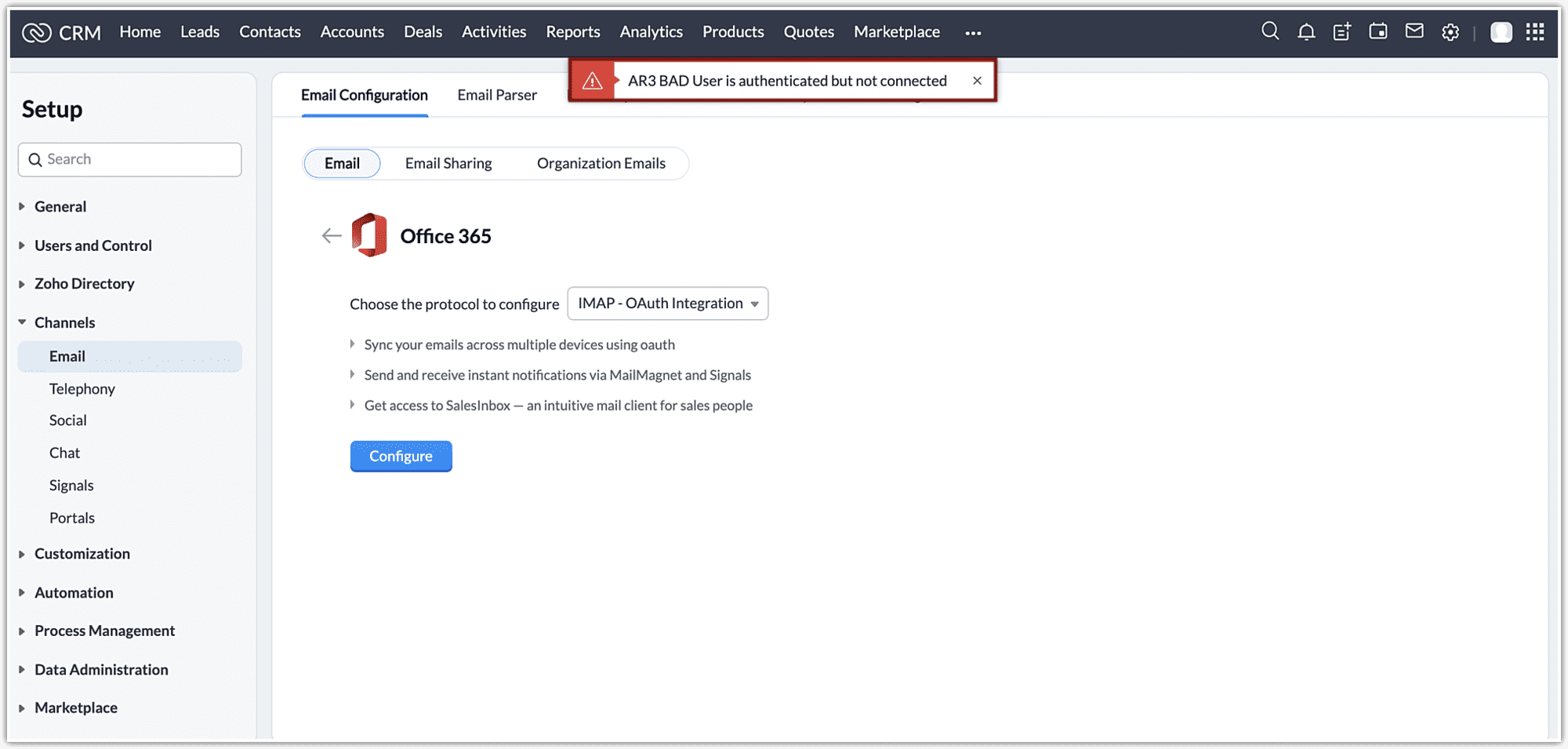The width and height of the screenshot is (1568, 749).
Task: Click 'Choose the protocol to configure' label
Action: (455, 304)
